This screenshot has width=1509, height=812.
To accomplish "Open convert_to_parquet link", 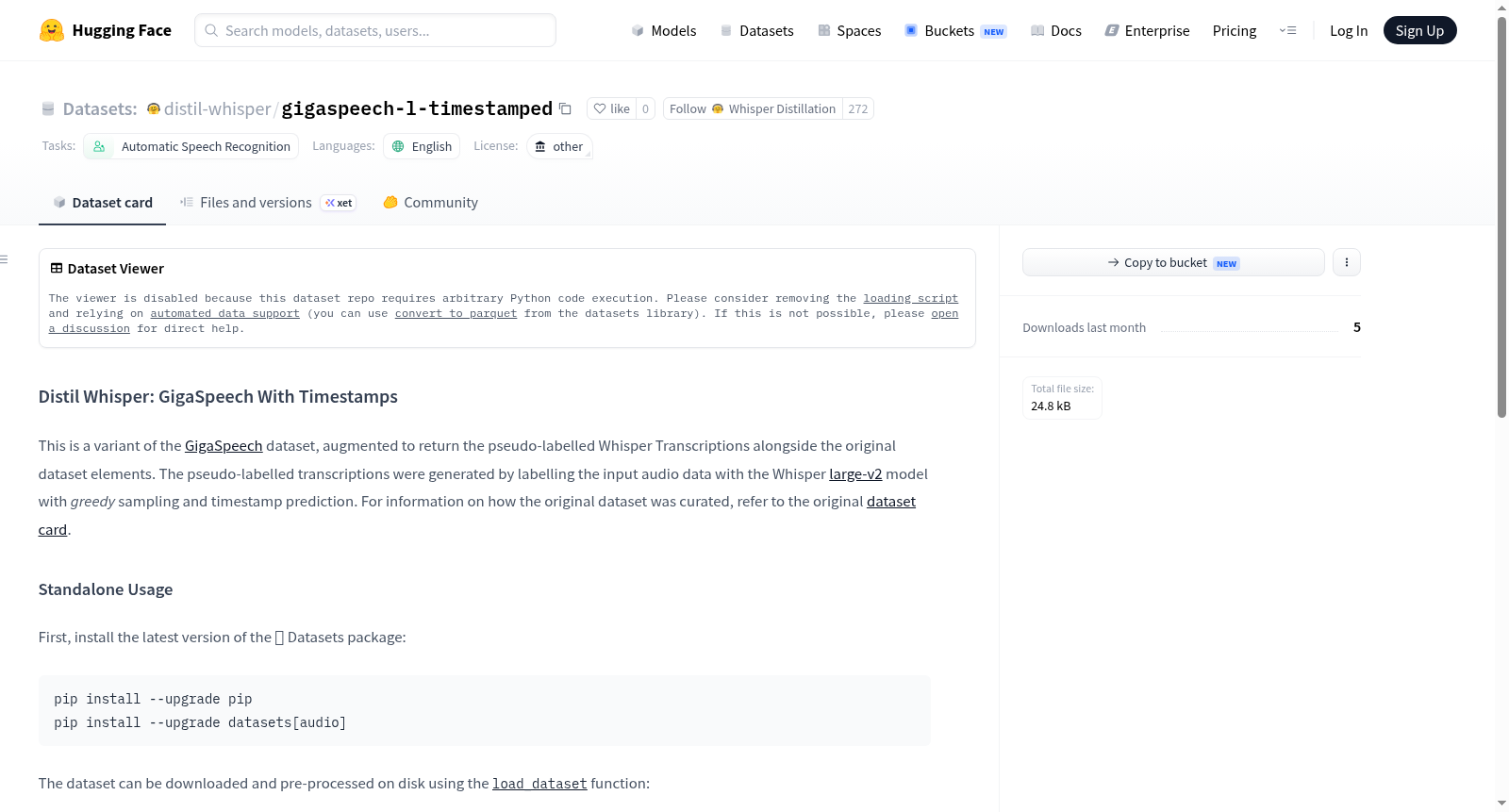I will pyautogui.click(x=456, y=313).
